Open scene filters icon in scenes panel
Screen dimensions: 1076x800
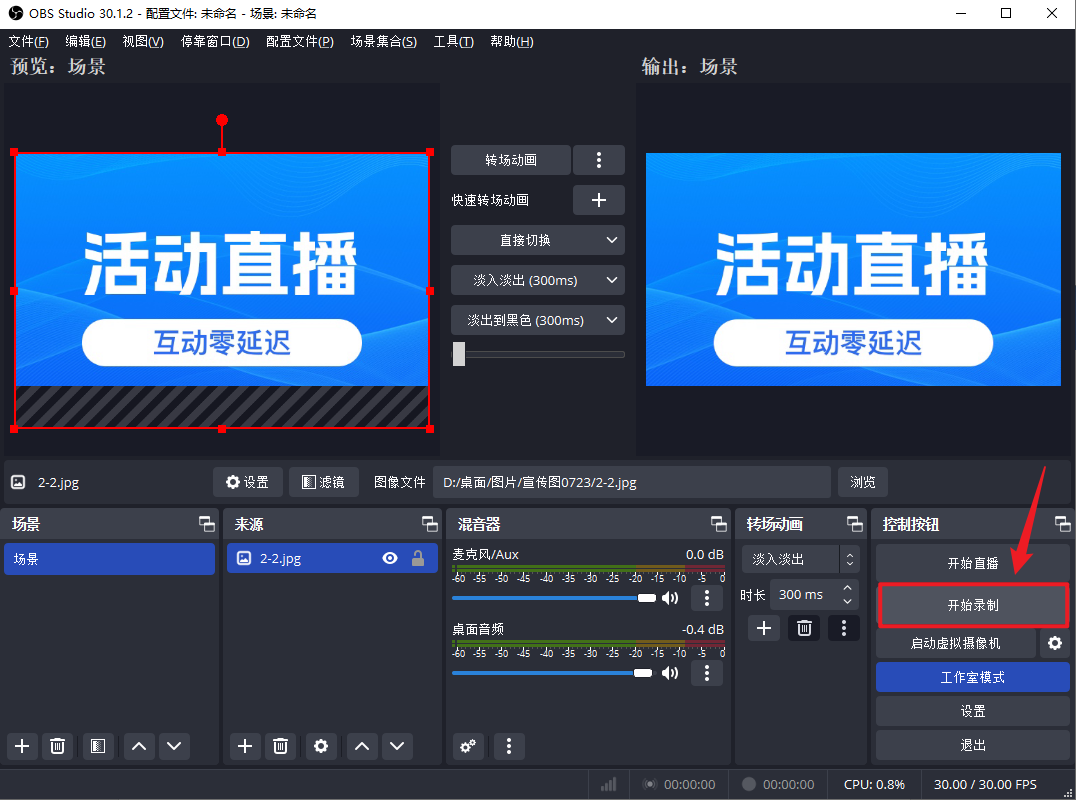pos(96,746)
